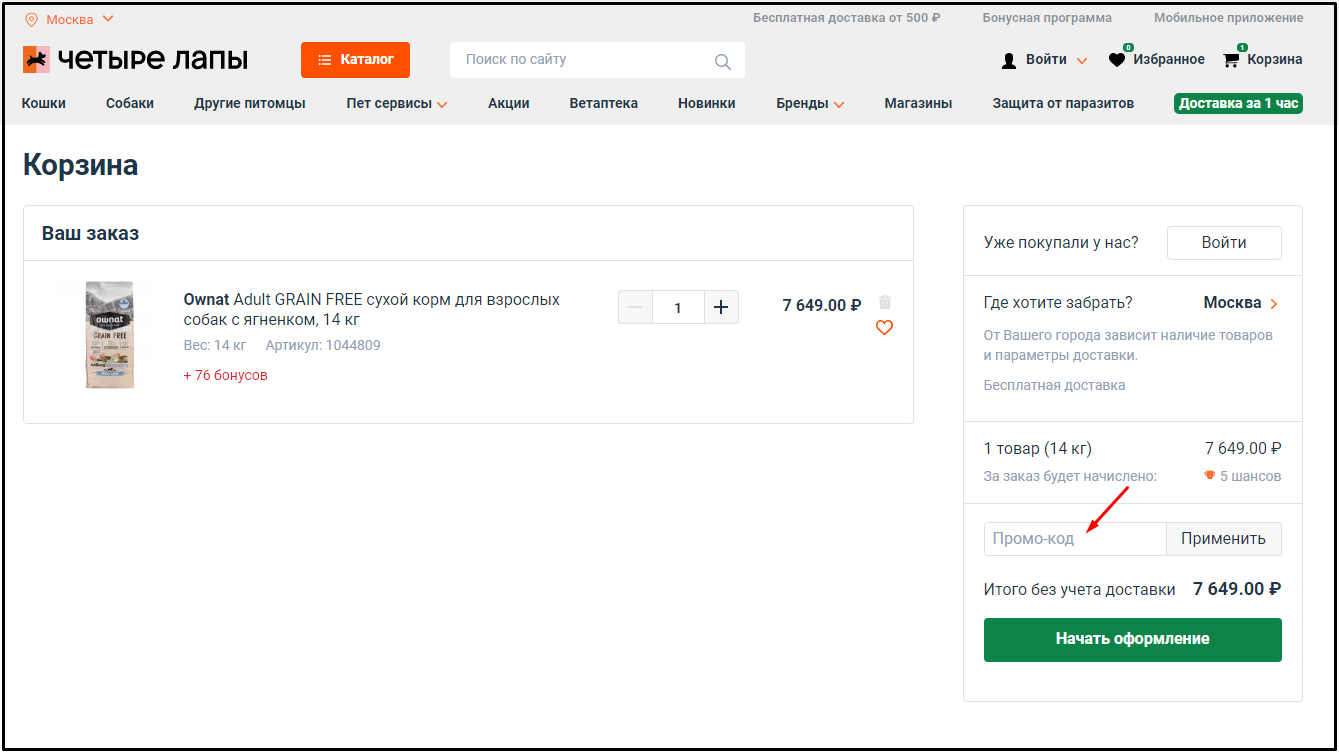
Task: Click the quantity value field for Ownat
Action: pos(678,307)
